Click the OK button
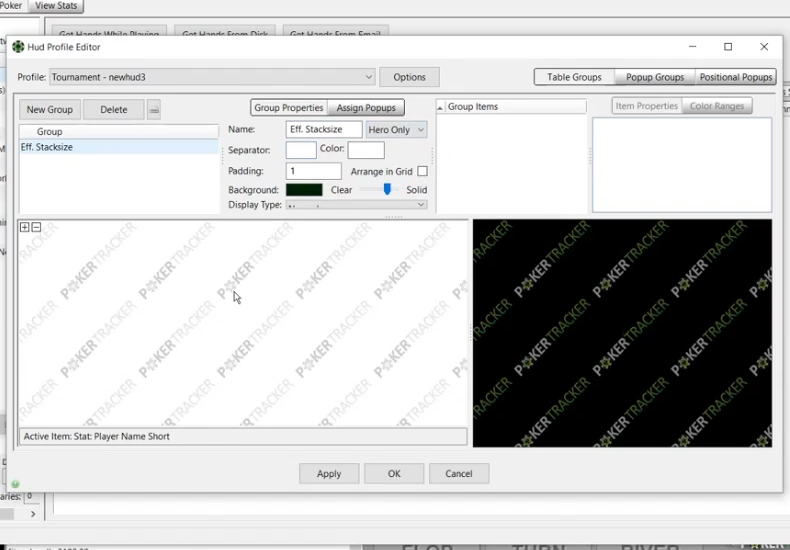The image size is (790, 550). pyautogui.click(x=394, y=473)
